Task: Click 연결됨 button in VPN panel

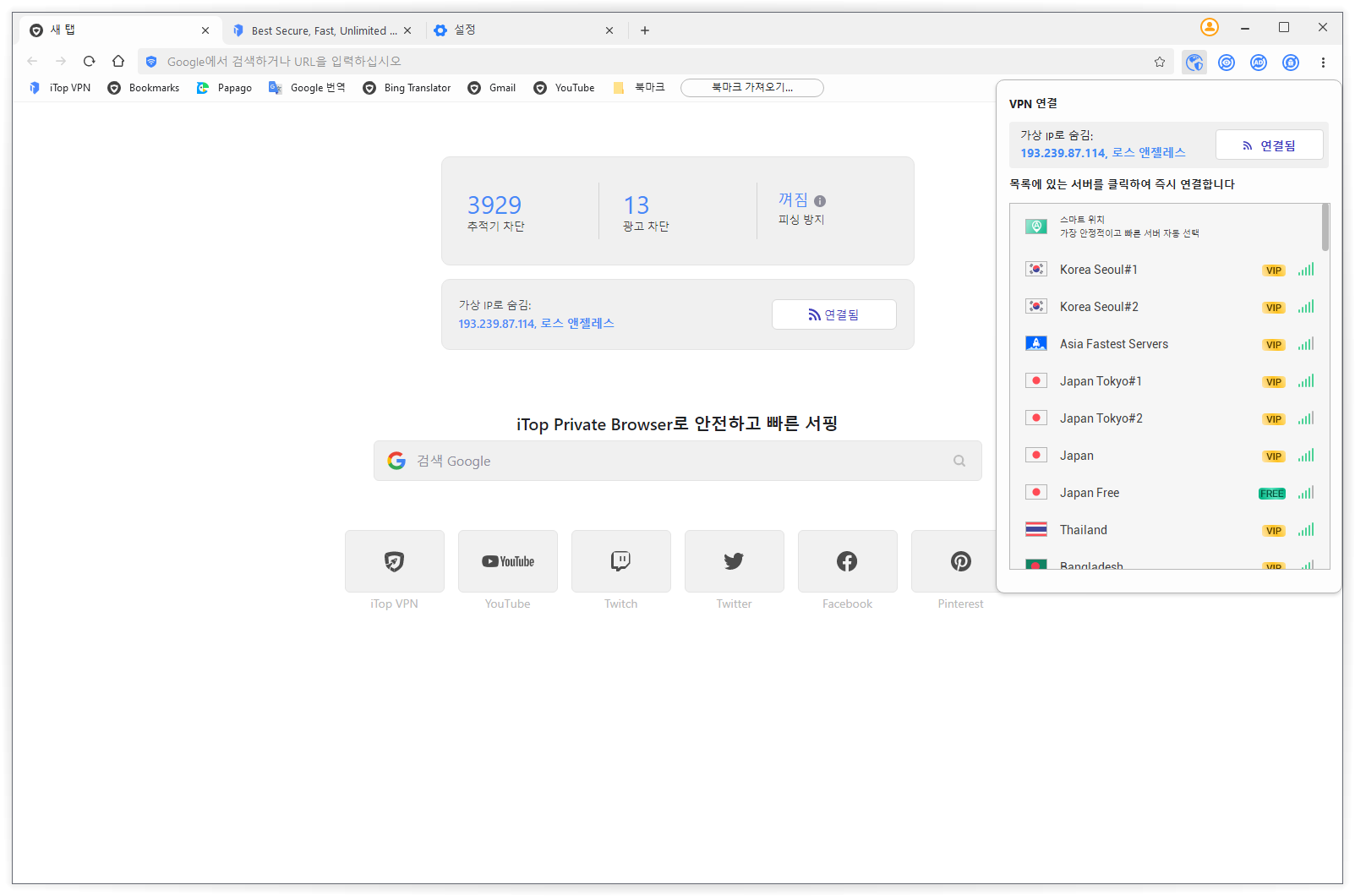Action: pos(1269,145)
